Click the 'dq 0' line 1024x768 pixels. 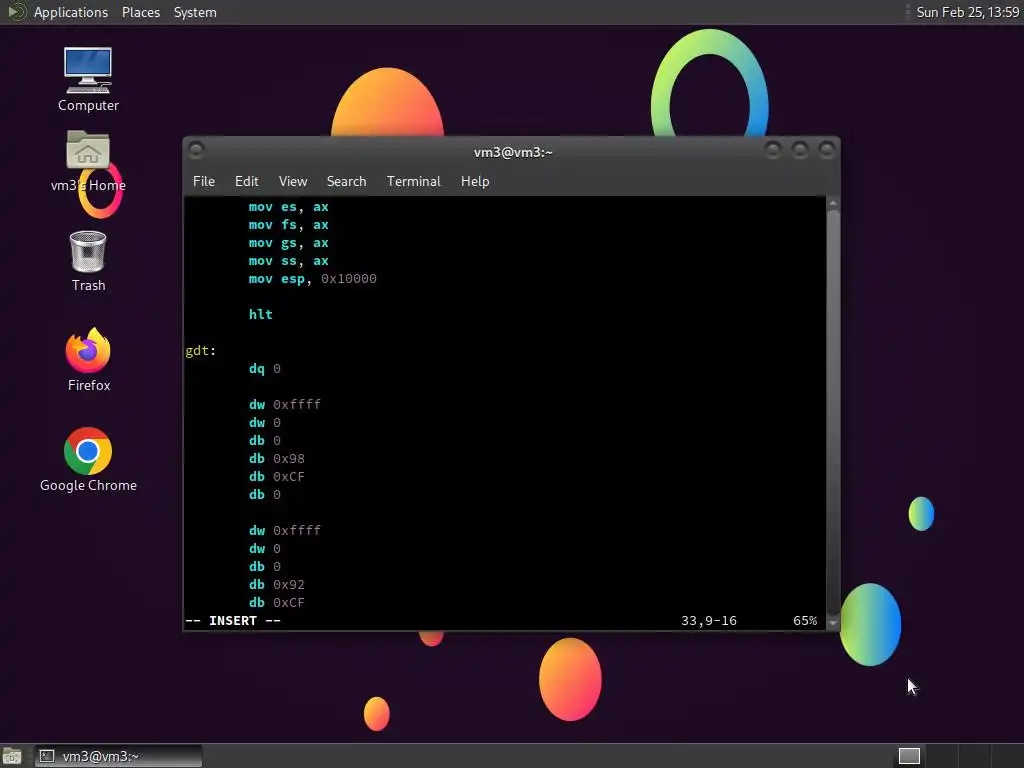(264, 368)
